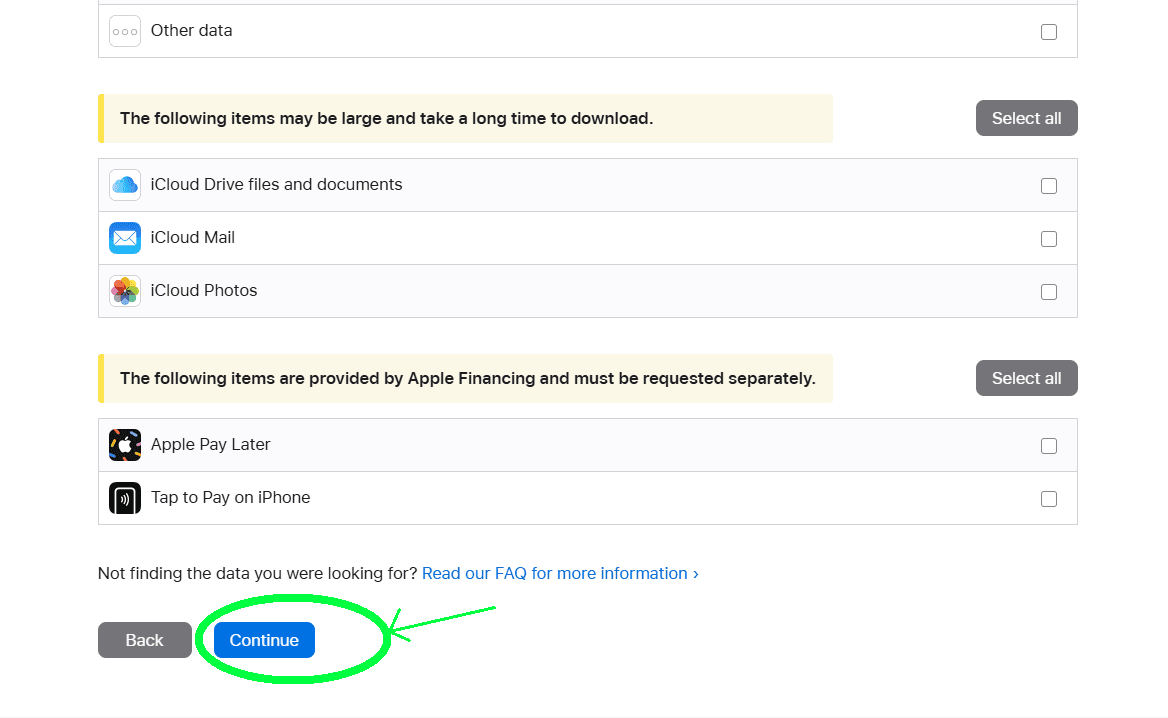Viewport: 1168px width, 718px height.
Task: Click the iCloud Photos flower icon
Action: (124, 290)
